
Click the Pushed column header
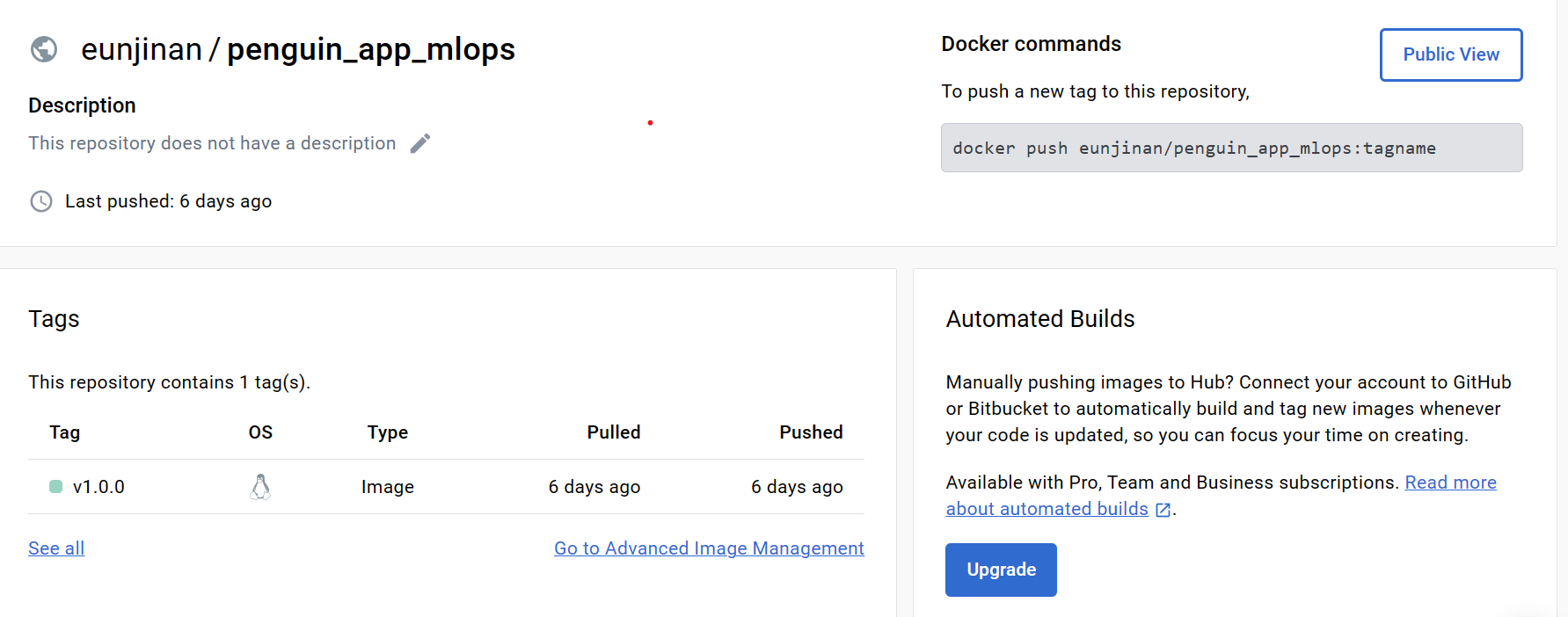[811, 432]
